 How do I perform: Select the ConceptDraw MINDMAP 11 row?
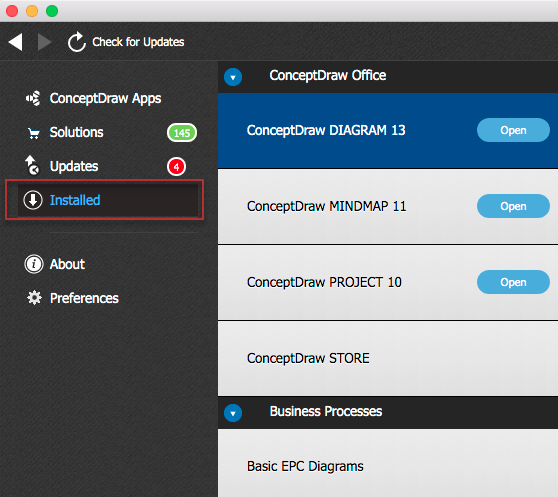[388, 207]
